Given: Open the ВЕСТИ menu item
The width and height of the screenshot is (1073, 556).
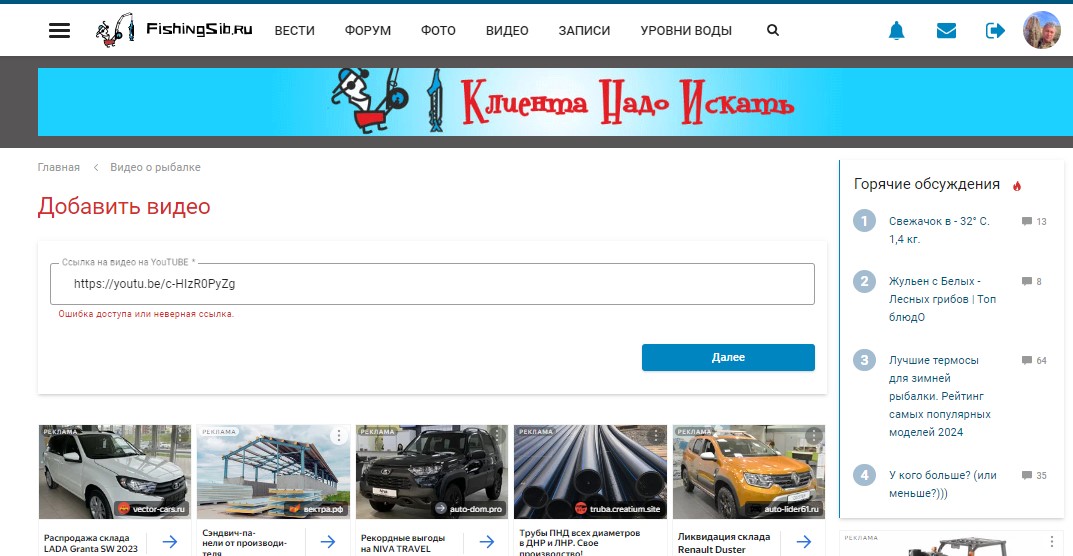Looking at the screenshot, I should point(294,31).
